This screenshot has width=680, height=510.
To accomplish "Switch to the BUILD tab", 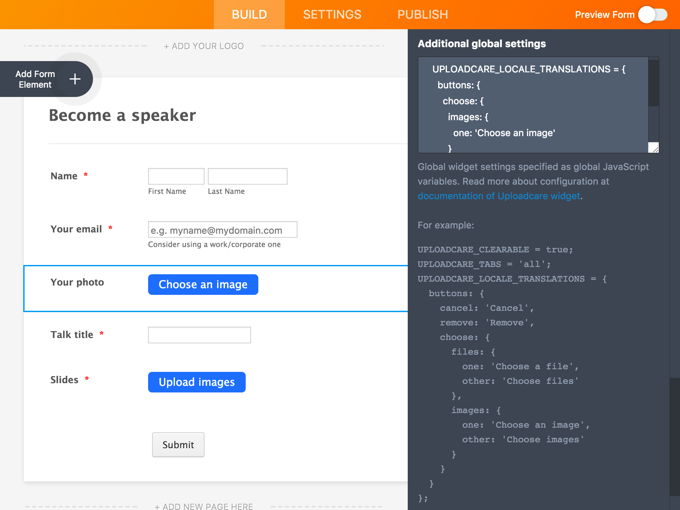I will [249, 14].
